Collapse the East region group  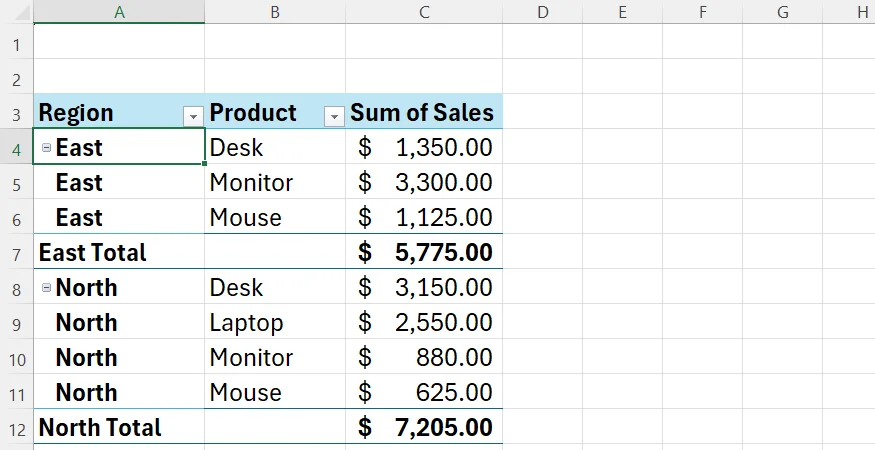[47, 147]
